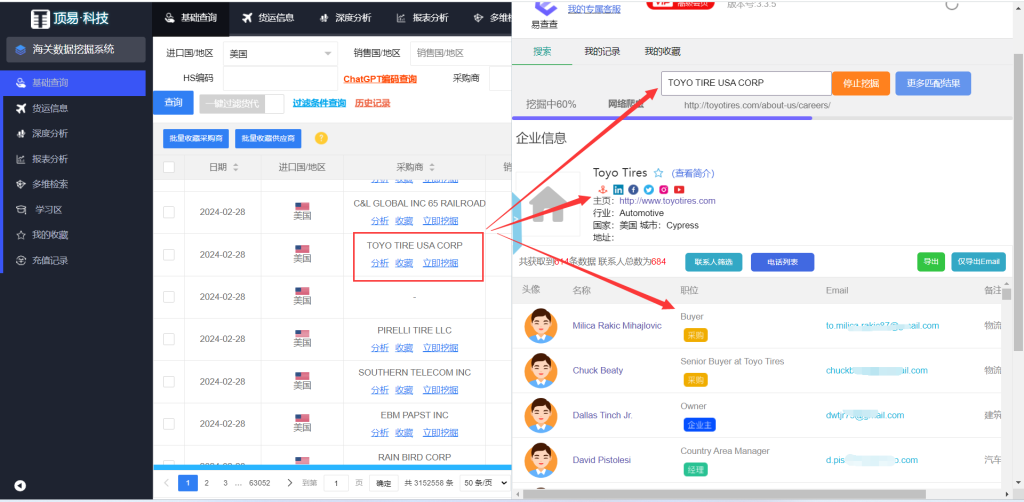Click the YouTube icon under Toyo Tires
Image resolution: width=1024 pixels, height=502 pixels.
pyautogui.click(x=679, y=189)
